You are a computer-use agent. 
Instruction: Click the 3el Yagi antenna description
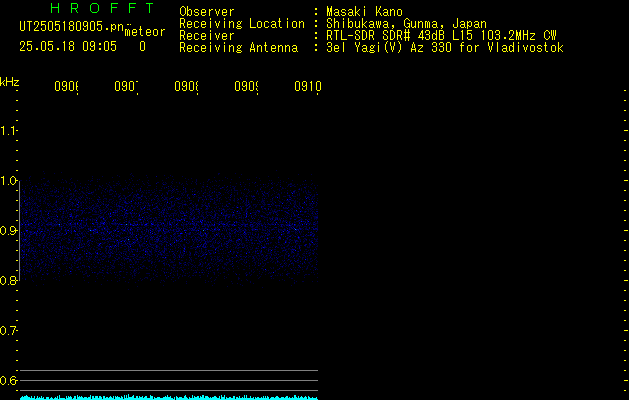coord(445,48)
